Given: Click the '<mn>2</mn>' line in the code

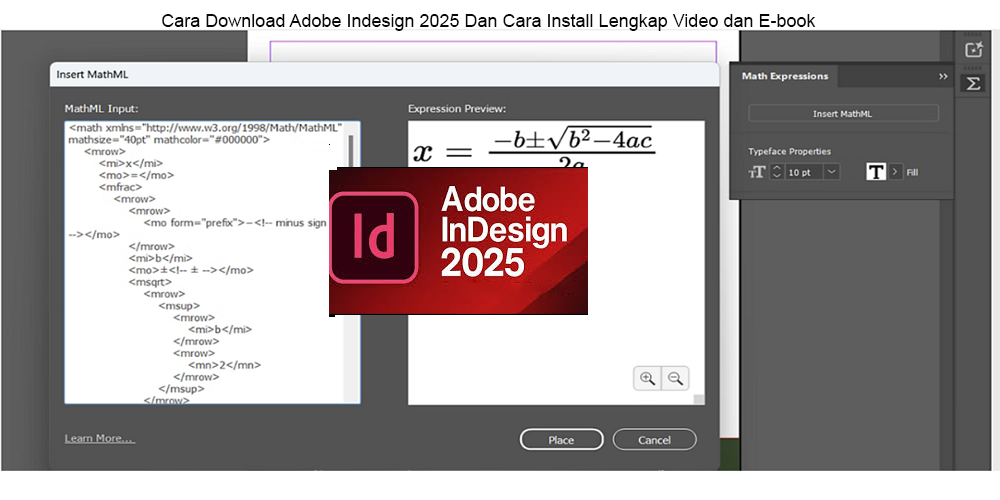Looking at the screenshot, I should pyautogui.click(x=225, y=365).
